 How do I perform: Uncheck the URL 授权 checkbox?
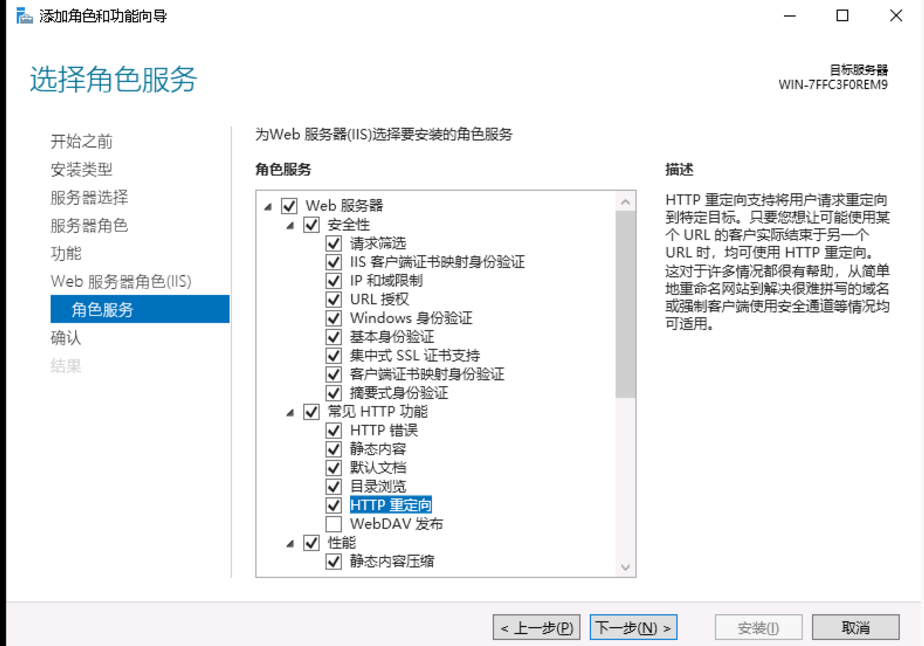[334, 299]
